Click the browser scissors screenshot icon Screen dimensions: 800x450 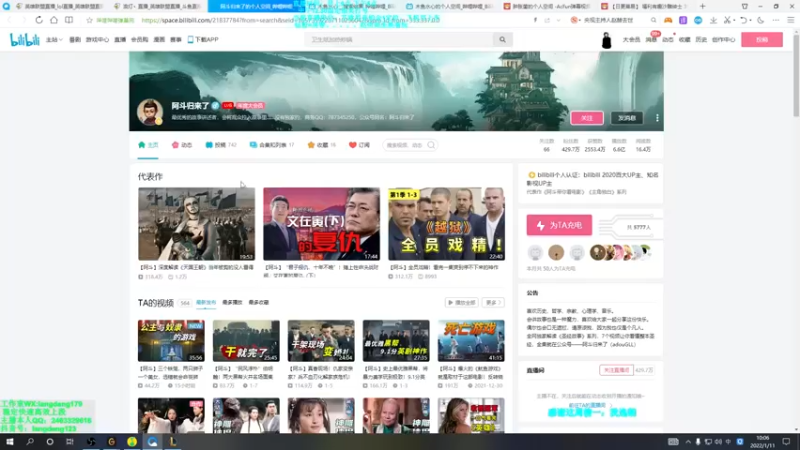click(x=727, y=20)
